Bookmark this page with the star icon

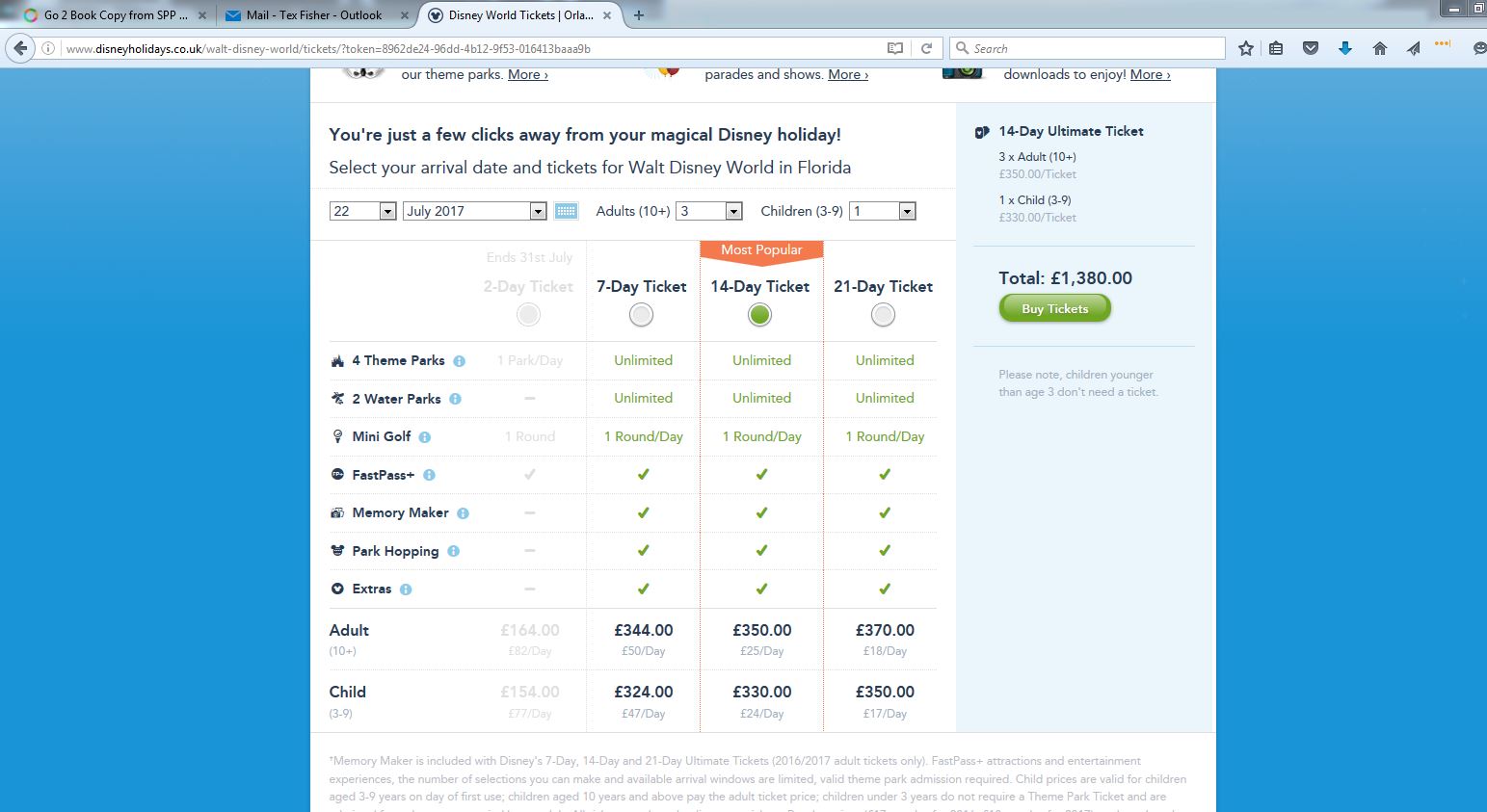point(1246,48)
